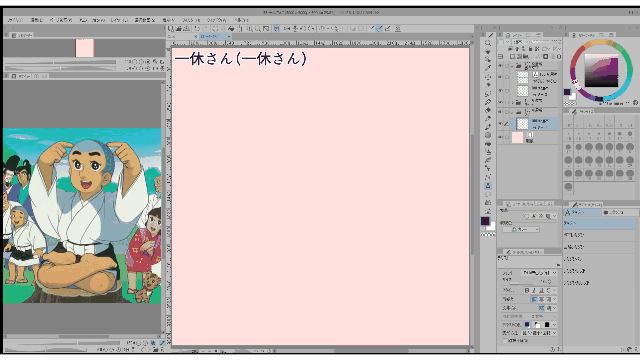
Task: Click the Redo arrow in command bar
Action: (205, 29)
